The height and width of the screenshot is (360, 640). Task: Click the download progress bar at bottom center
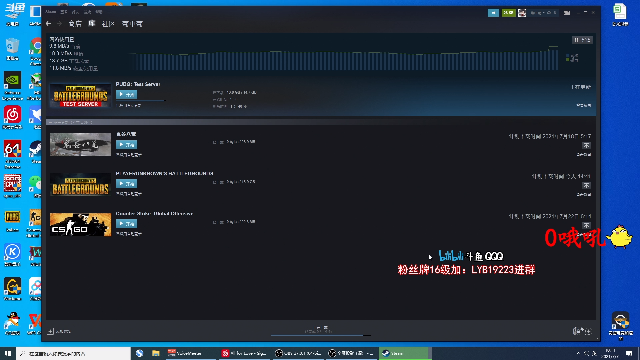point(321,335)
